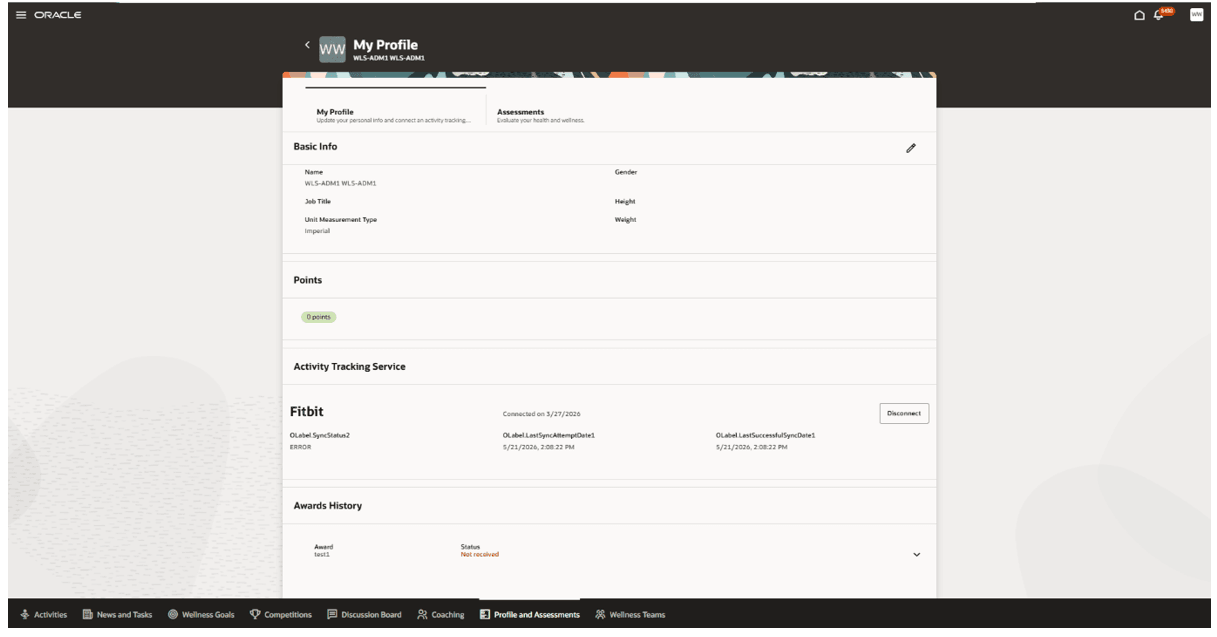Click the Weight label
Screen dimensions: 1217x637
(625, 219)
